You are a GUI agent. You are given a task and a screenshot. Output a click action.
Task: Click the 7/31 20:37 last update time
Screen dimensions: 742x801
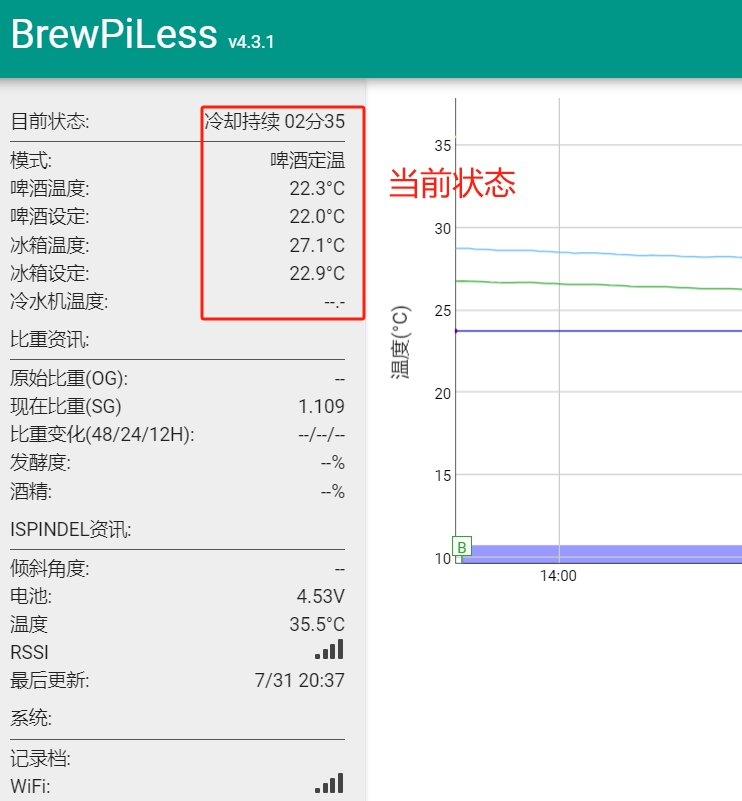pyautogui.click(x=300, y=681)
